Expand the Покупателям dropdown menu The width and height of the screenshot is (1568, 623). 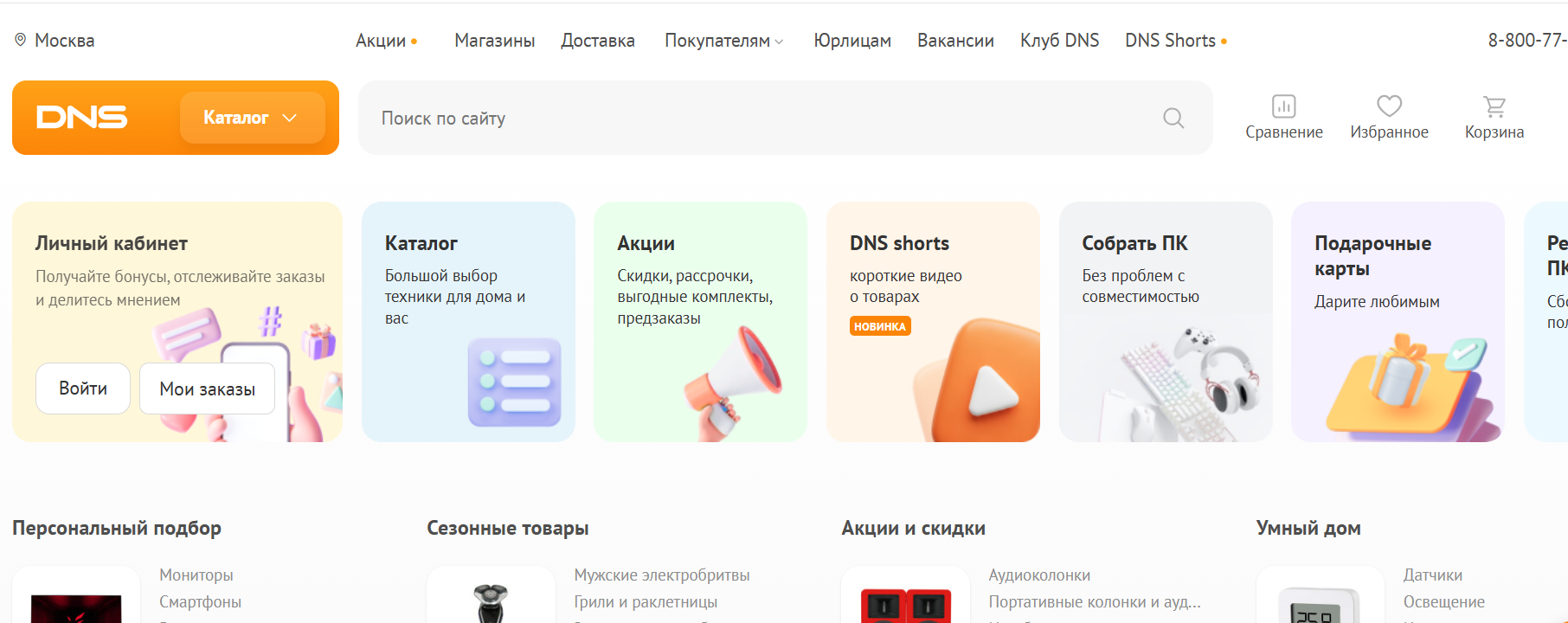tap(723, 41)
